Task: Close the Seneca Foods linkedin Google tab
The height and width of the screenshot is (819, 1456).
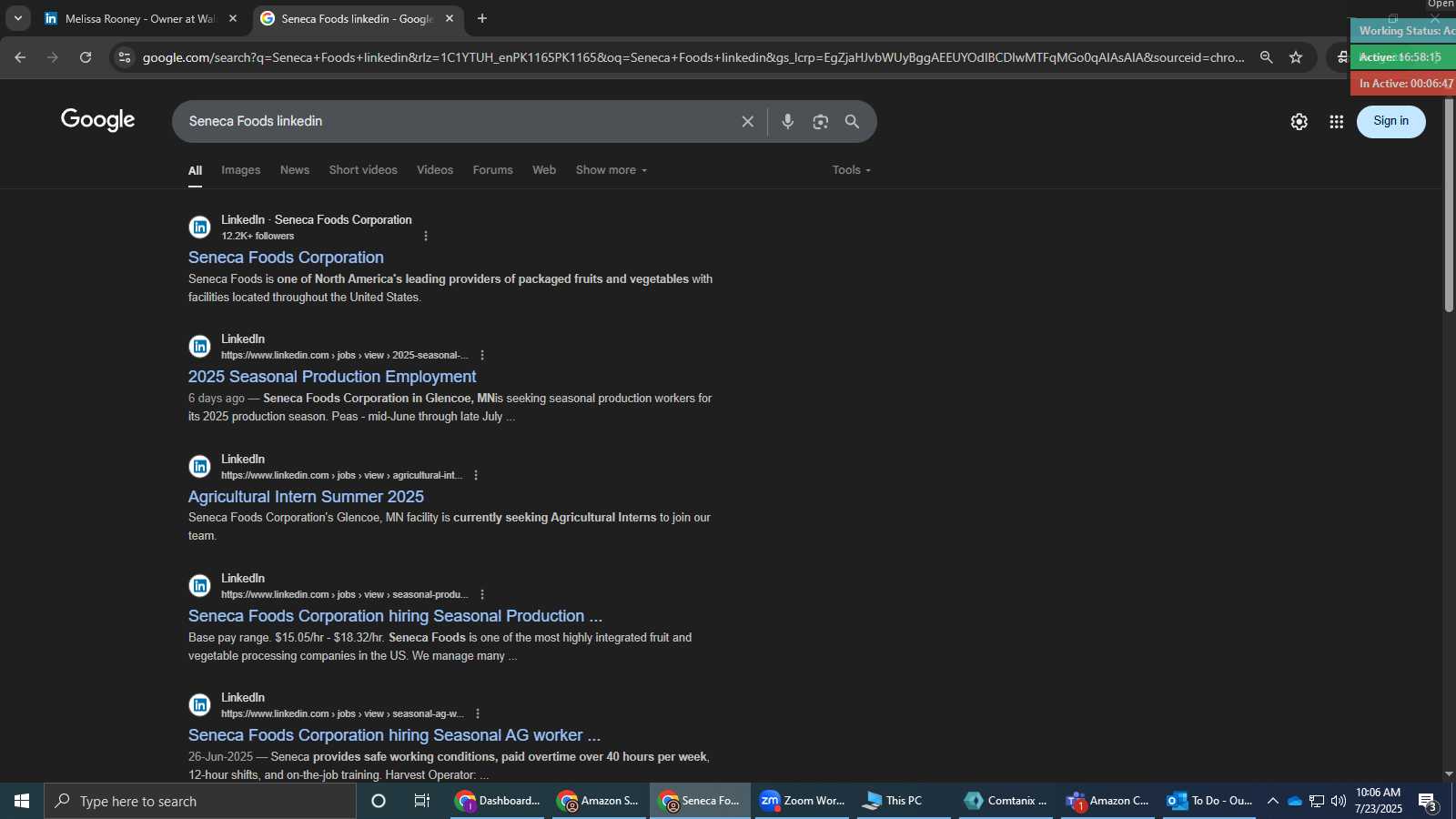Action: point(450,18)
